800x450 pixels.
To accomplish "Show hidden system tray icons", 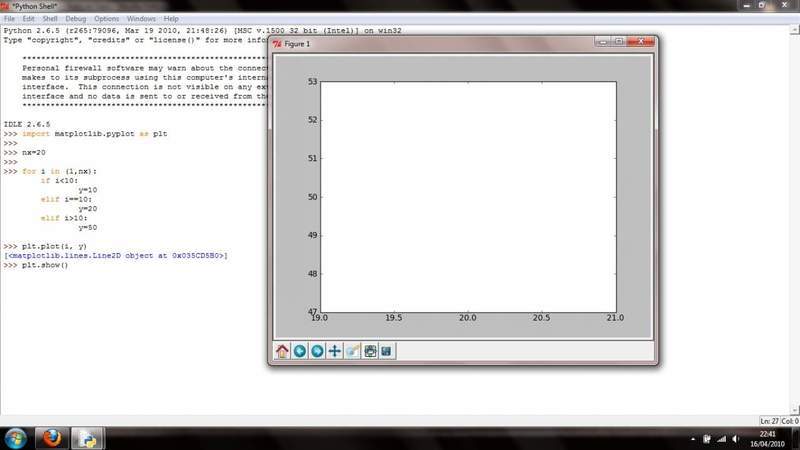I will point(693,438).
